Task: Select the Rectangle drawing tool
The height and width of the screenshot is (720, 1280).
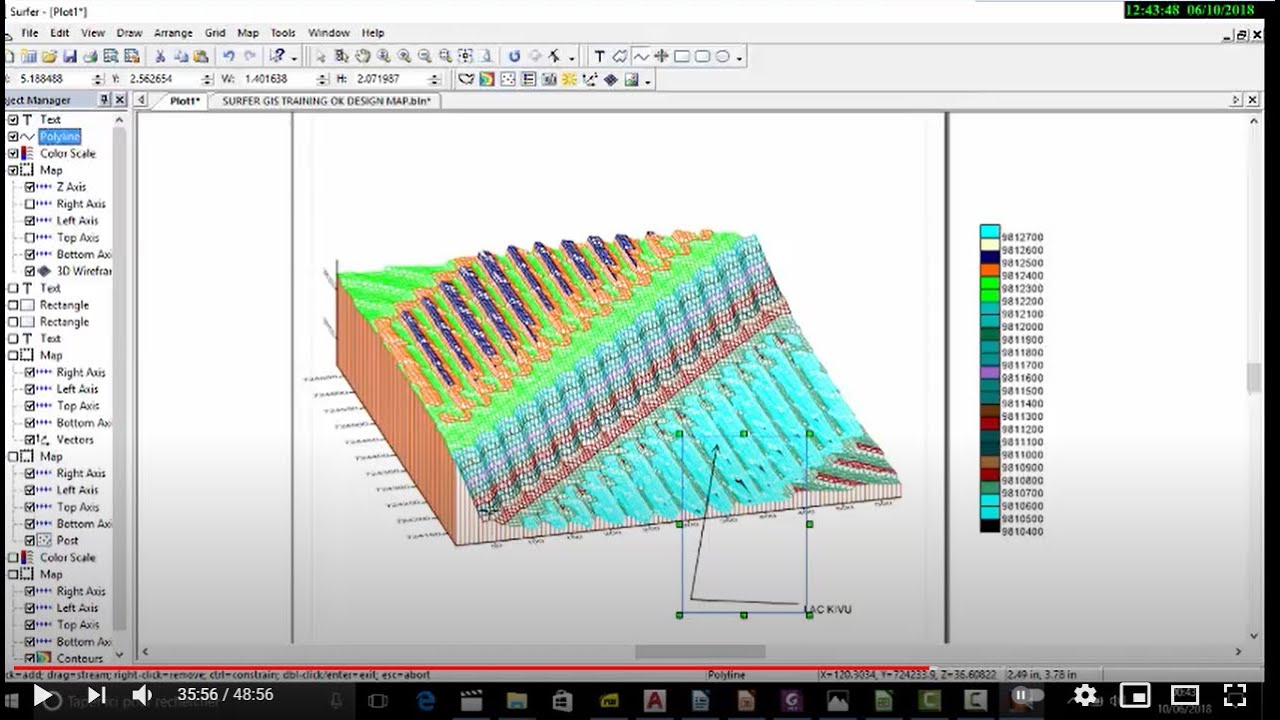Action: [683, 57]
